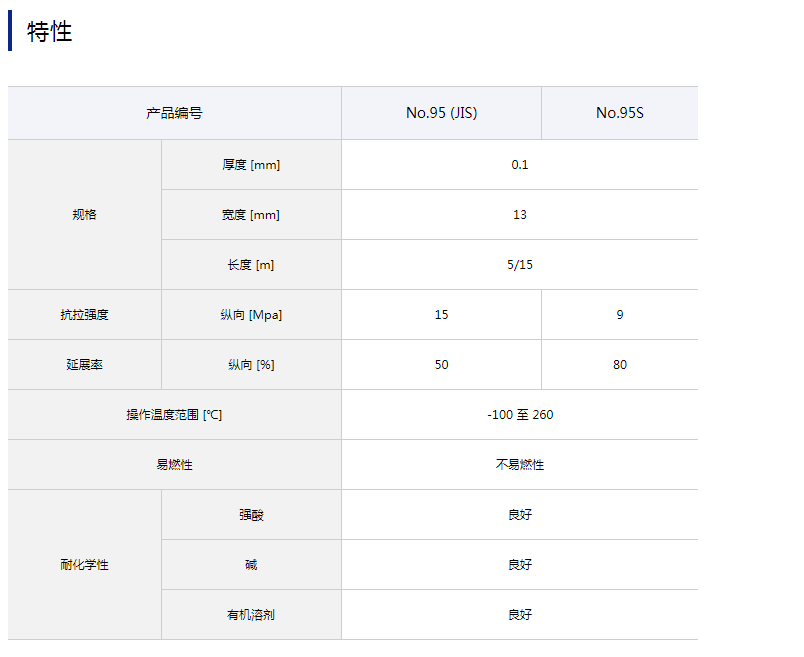Click the 抗拉强度 row header
804x657 pixels.
[85, 315]
